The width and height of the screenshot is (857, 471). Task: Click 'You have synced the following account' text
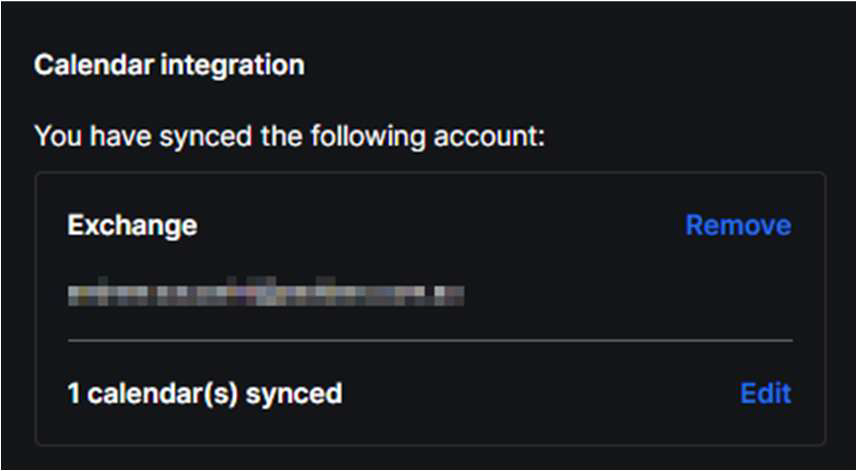289,135
